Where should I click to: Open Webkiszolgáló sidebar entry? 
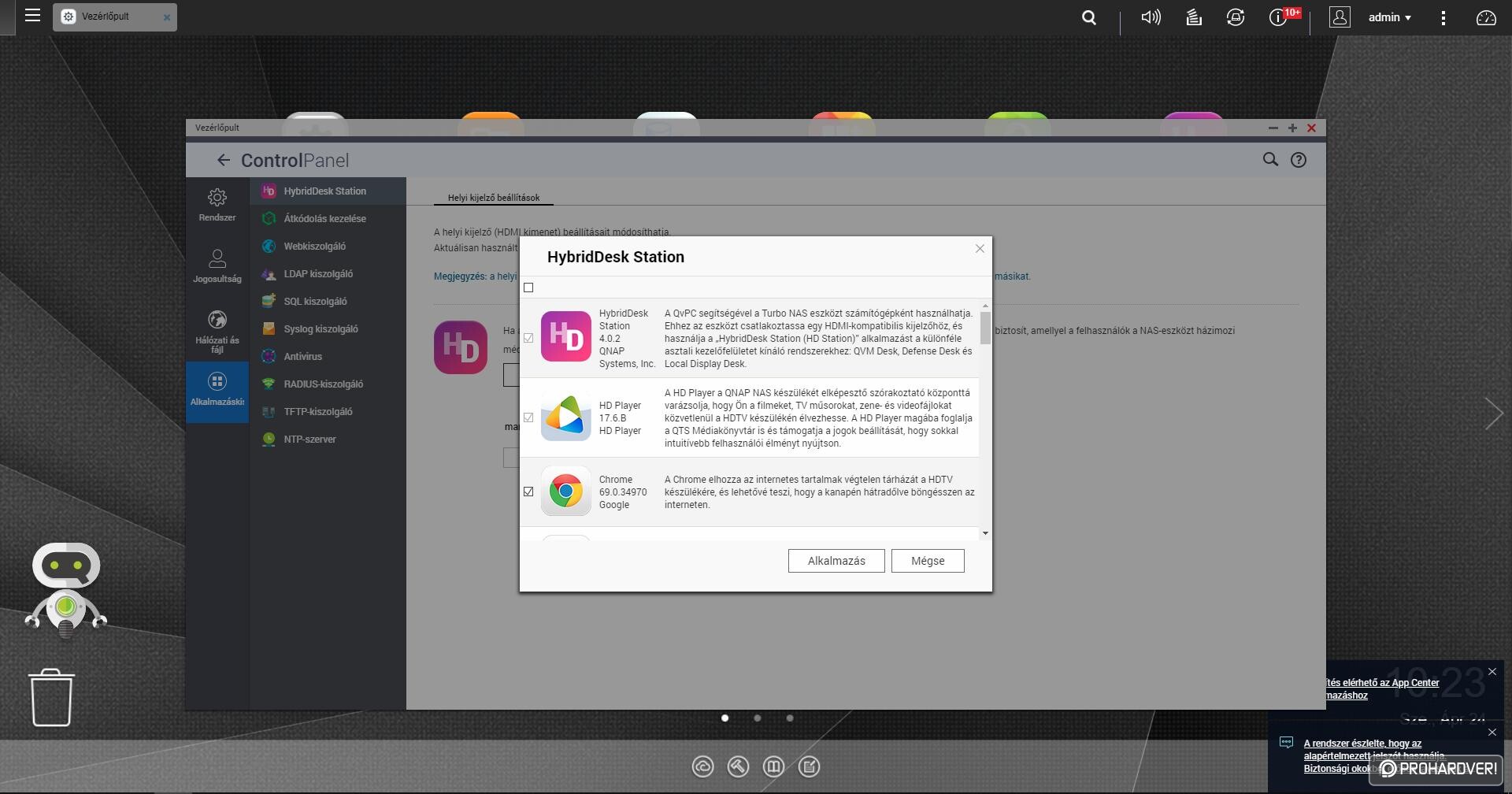pyautogui.click(x=328, y=247)
